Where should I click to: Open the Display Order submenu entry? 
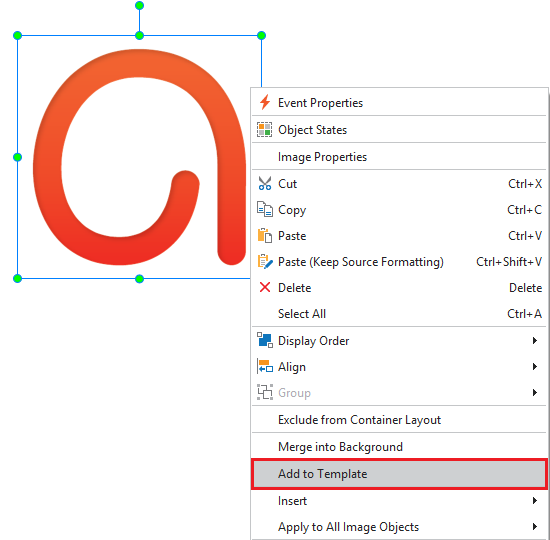point(399,340)
